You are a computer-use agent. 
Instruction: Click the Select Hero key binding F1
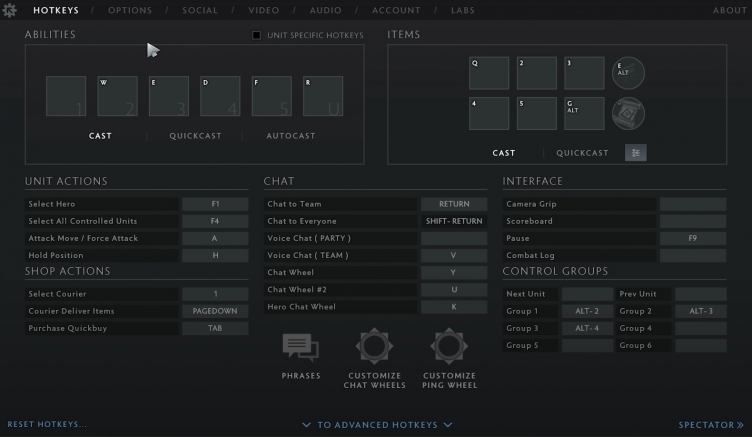coord(215,204)
